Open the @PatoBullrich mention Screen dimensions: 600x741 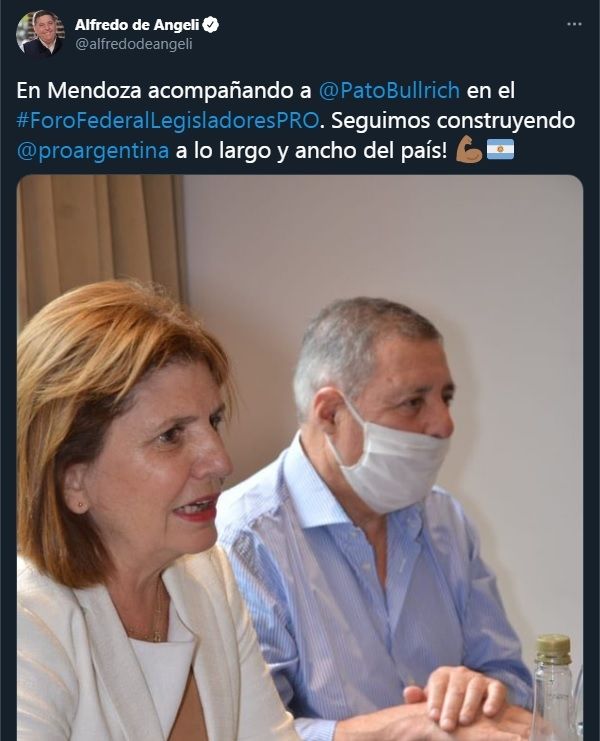point(389,90)
